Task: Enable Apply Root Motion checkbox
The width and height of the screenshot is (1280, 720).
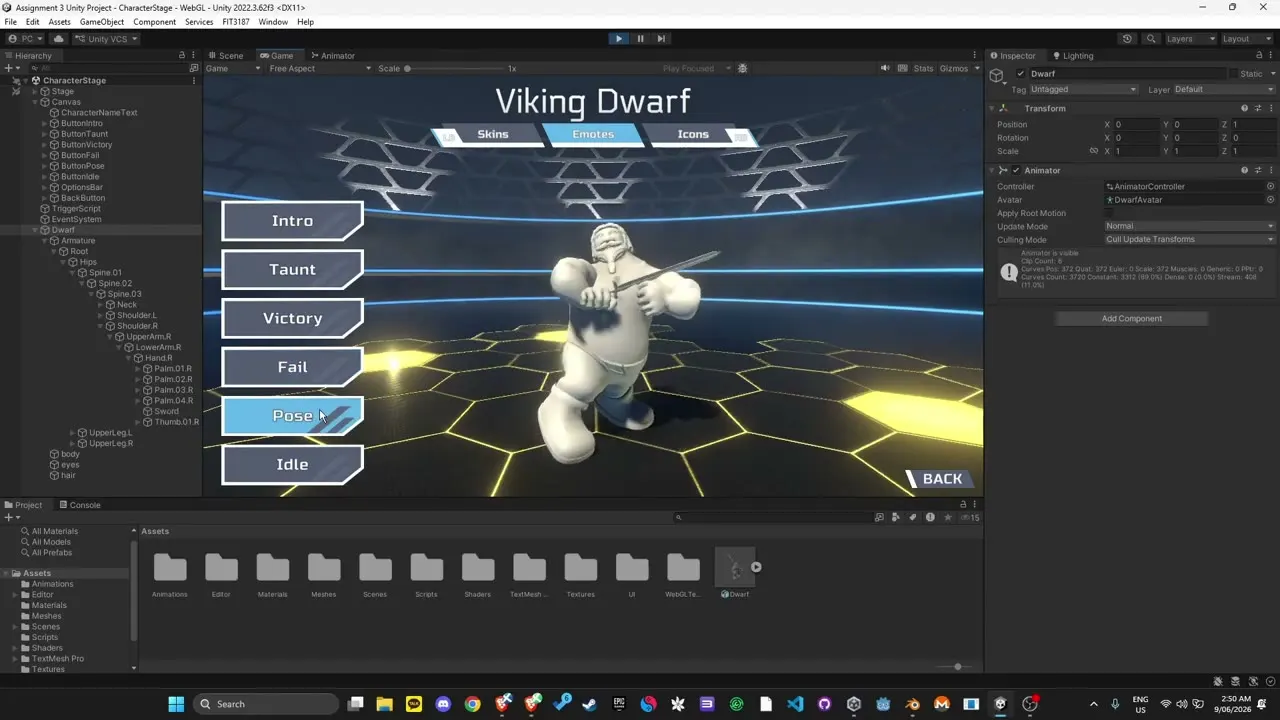Action: tap(1109, 213)
